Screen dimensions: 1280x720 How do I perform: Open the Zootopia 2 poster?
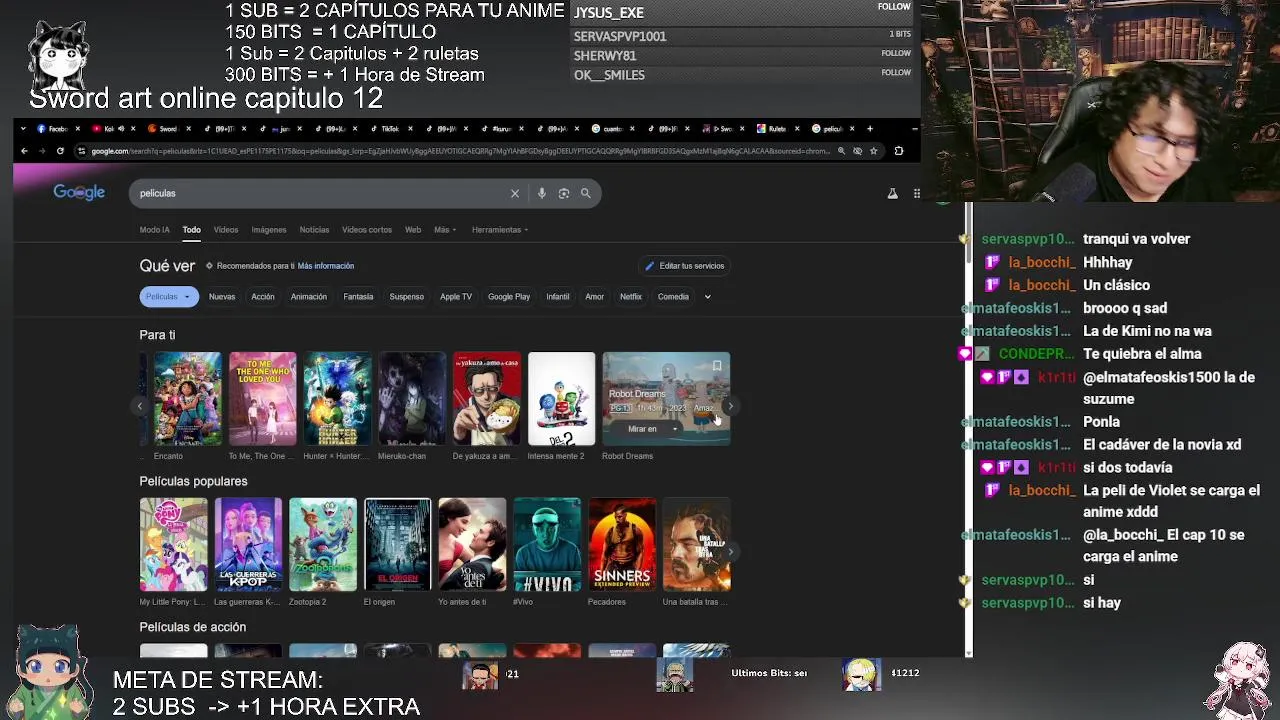tap(323, 545)
